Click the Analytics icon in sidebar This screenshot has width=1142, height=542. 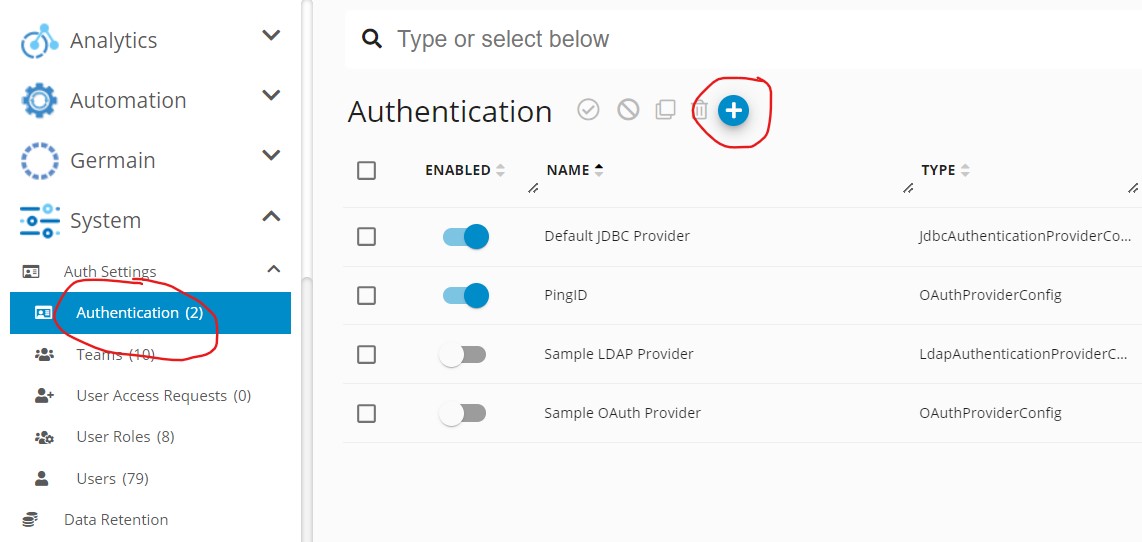39,41
